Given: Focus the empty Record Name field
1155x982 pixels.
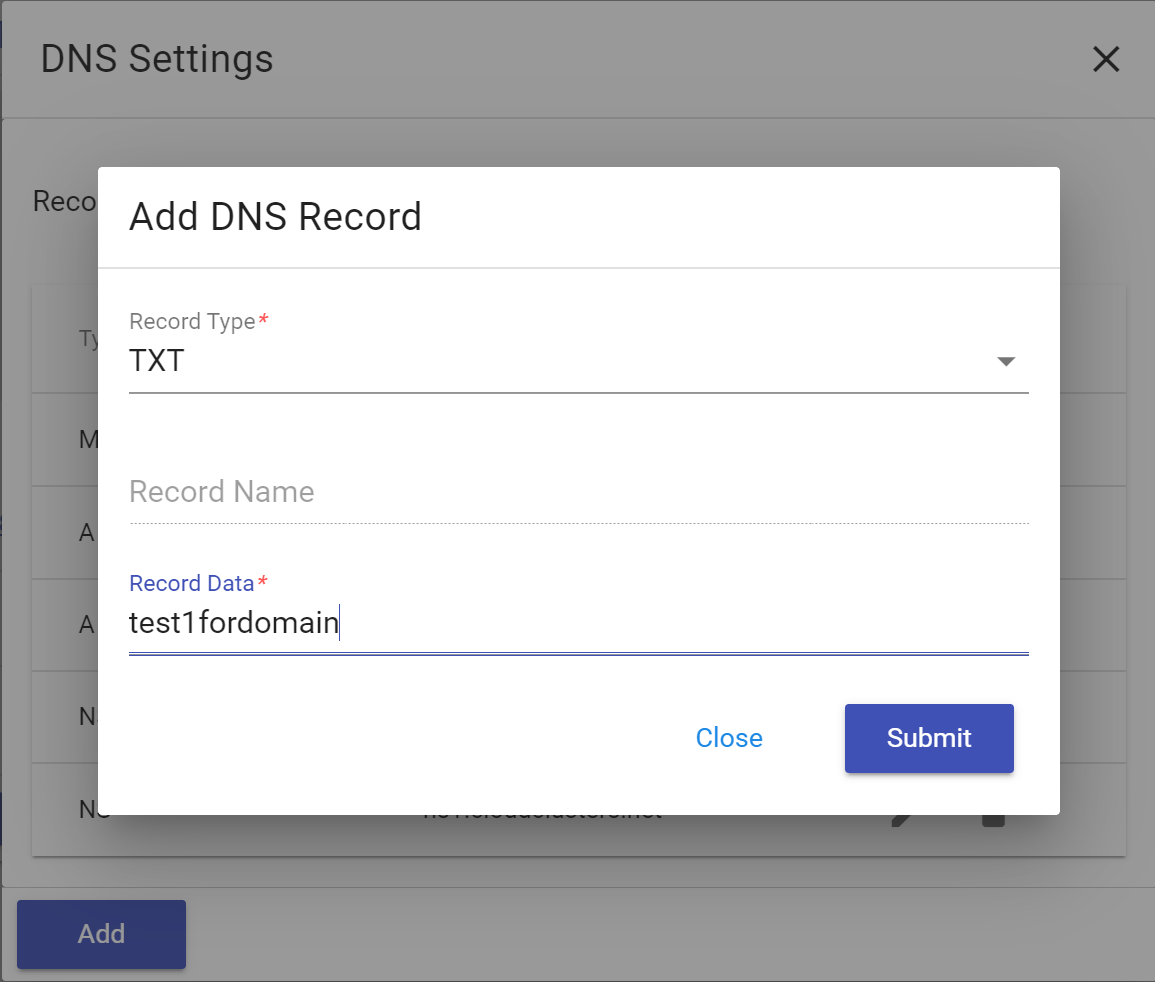Looking at the screenshot, I should coord(578,492).
